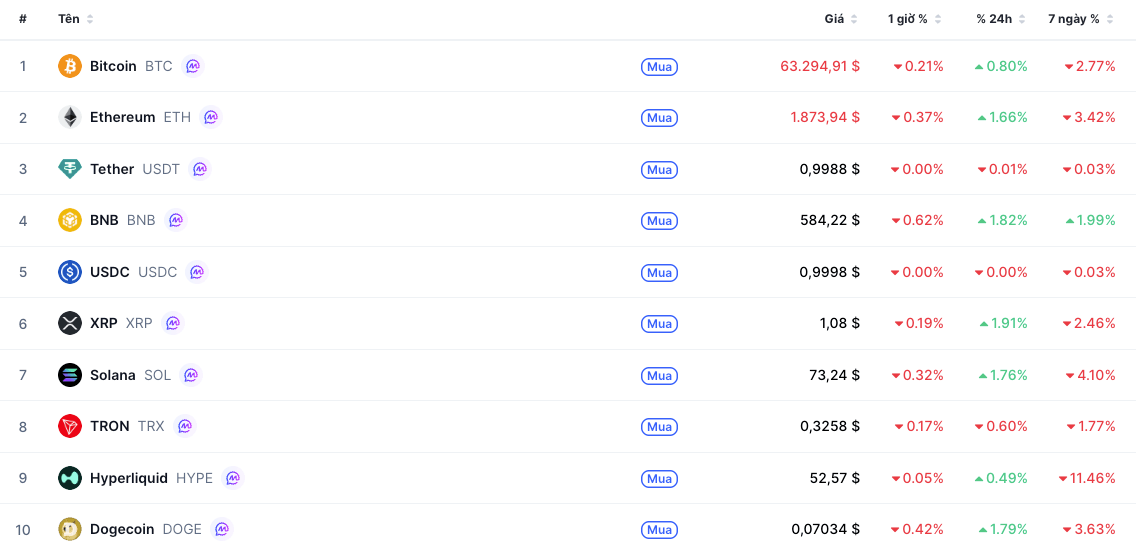Viewport: 1136px width, 554px height.
Task: Open the chat bubble icon next to TRX
Action: pyautogui.click(x=185, y=426)
